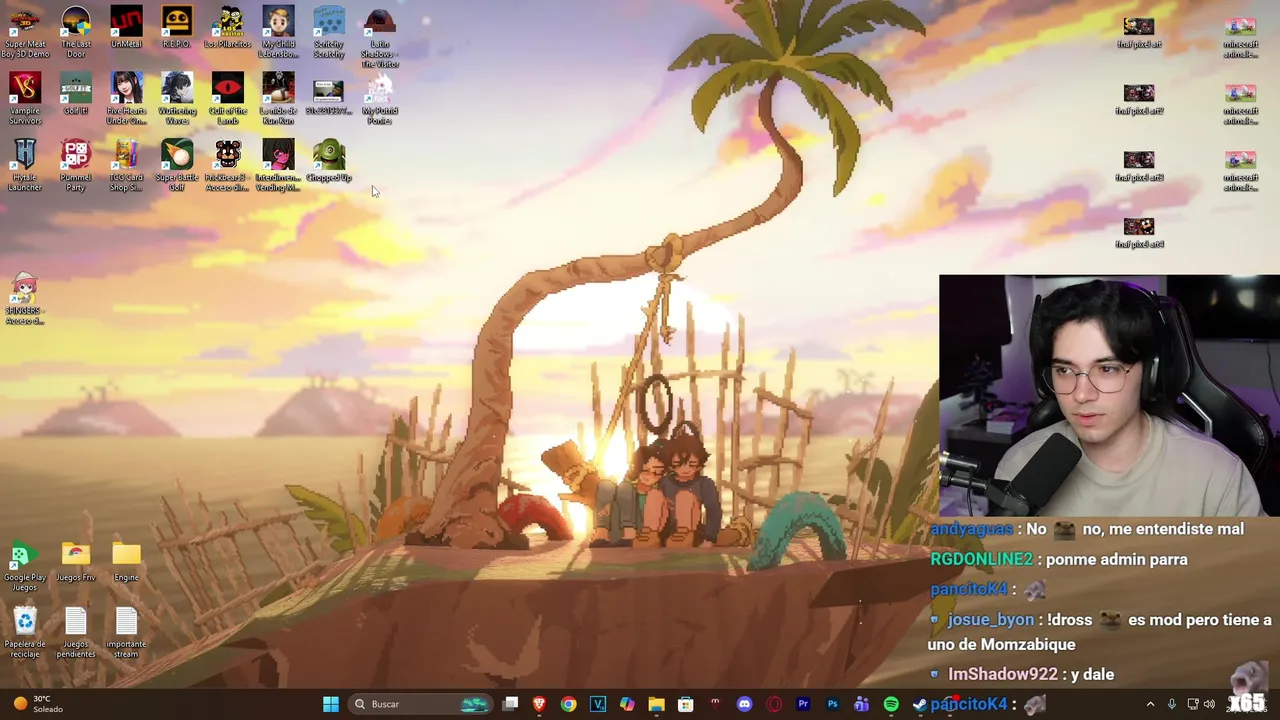Open Steam from the taskbar
This screenshot has height=720, width=1280.
click(x=920, y=704)
